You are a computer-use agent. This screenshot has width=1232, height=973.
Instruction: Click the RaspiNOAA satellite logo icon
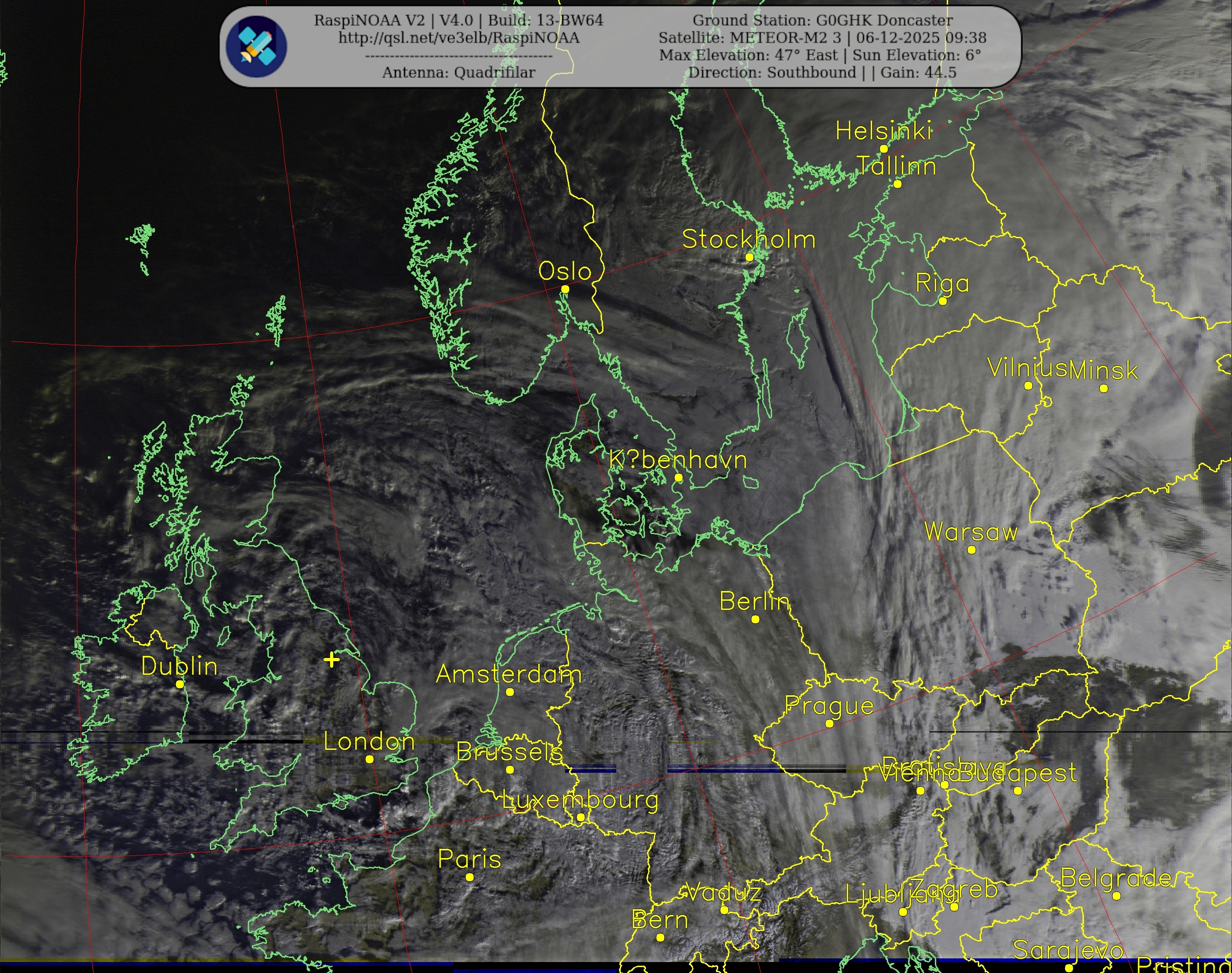(256, 47)
